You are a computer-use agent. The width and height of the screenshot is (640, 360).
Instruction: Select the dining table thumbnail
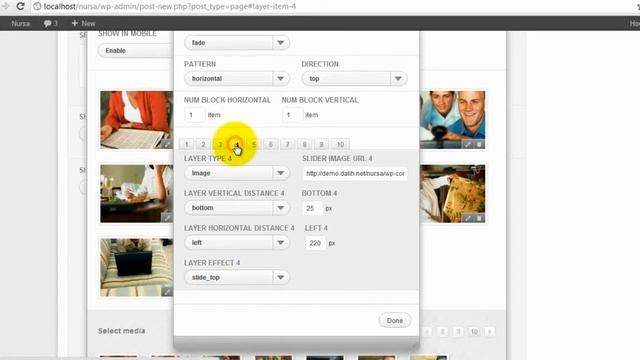point(137,193)
